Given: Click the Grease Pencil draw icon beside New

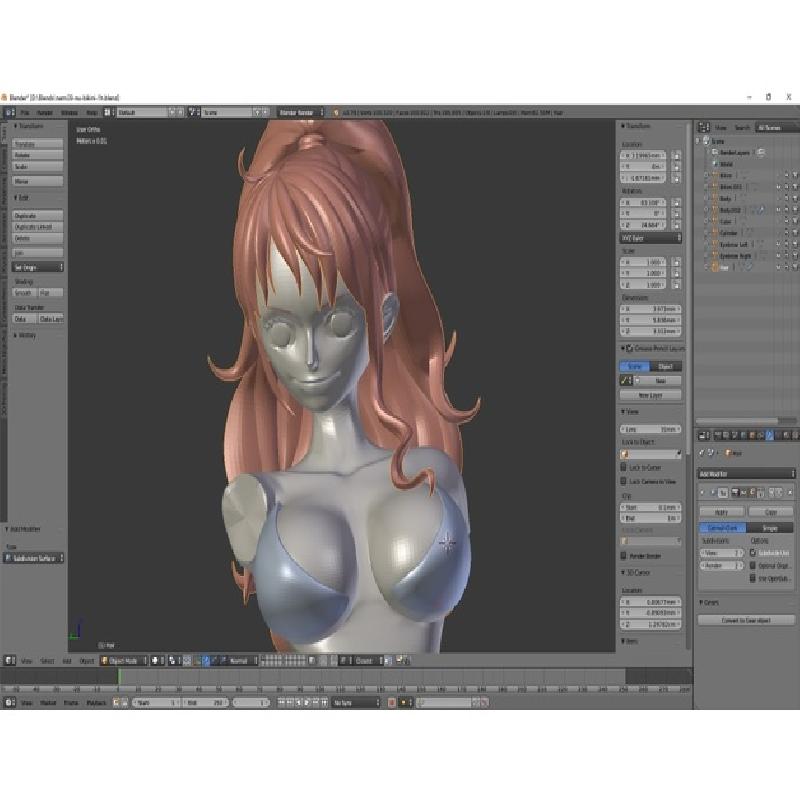Looking at the screenshot, I should coord(626,381).
